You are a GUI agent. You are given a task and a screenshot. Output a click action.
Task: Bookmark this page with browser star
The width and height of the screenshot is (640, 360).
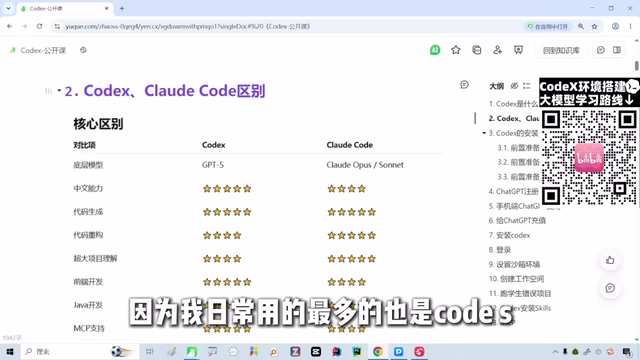pos(594,26)
